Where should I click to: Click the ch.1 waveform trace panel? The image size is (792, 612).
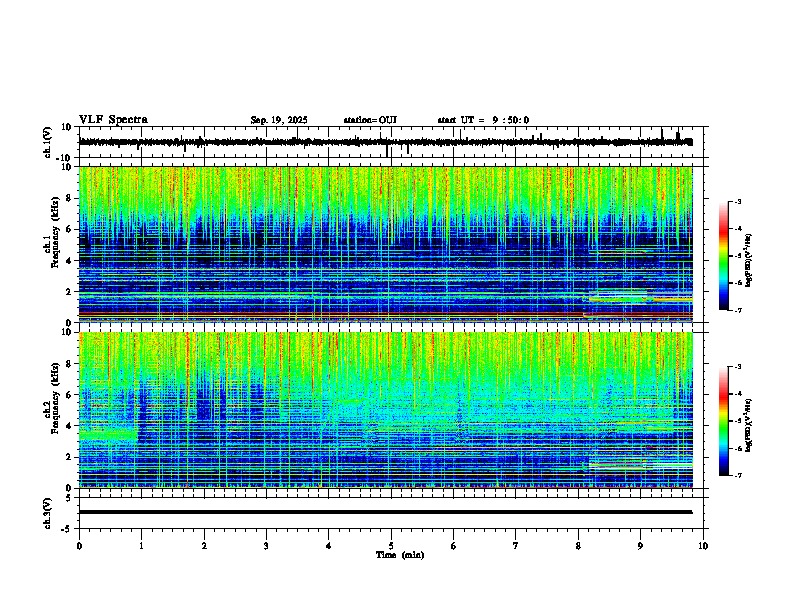point(393,142)
